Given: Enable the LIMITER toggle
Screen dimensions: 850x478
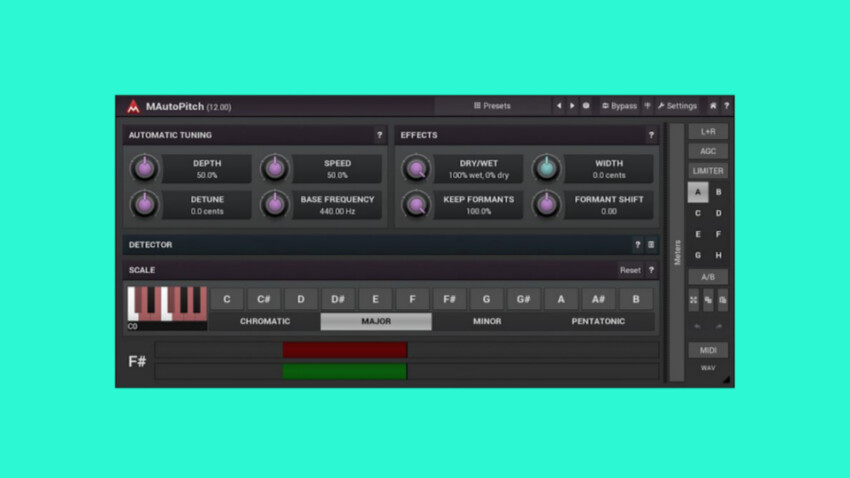Looking at the screenshot, I should tap(708, 171).
